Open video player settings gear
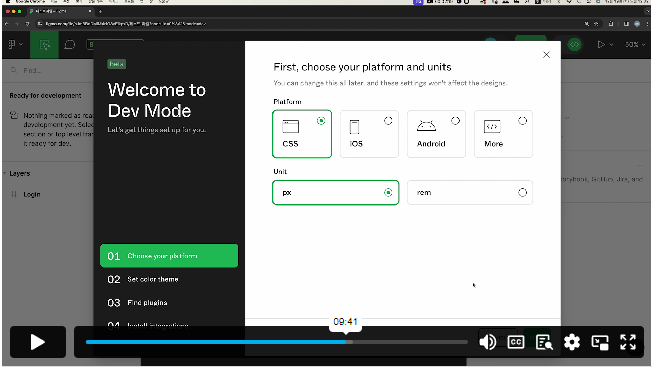The height and width of the screenshot is (367, 652). (572, 342)
